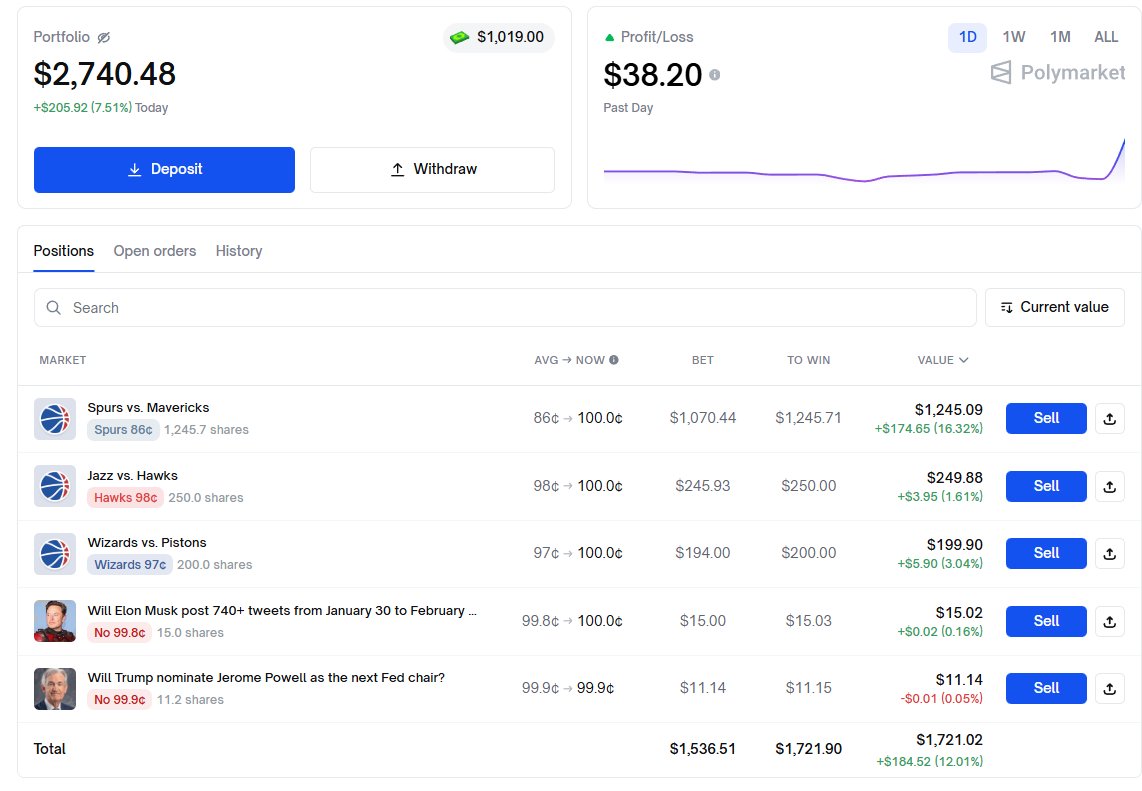
Task: Sell the Jazz vs. Hawks position
Action: pyautogui.click(x=1046, y=487)
